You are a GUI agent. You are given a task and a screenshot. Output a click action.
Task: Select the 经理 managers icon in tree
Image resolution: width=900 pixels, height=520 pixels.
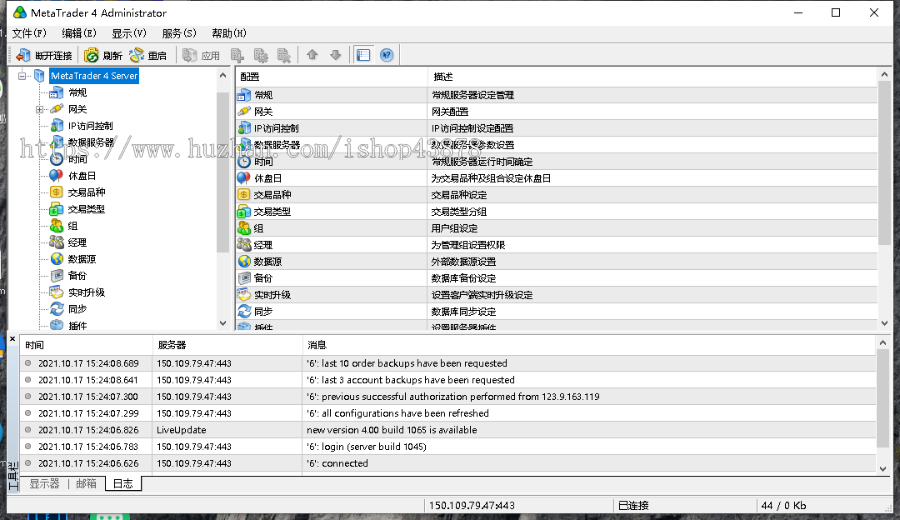tap(56, 242)
